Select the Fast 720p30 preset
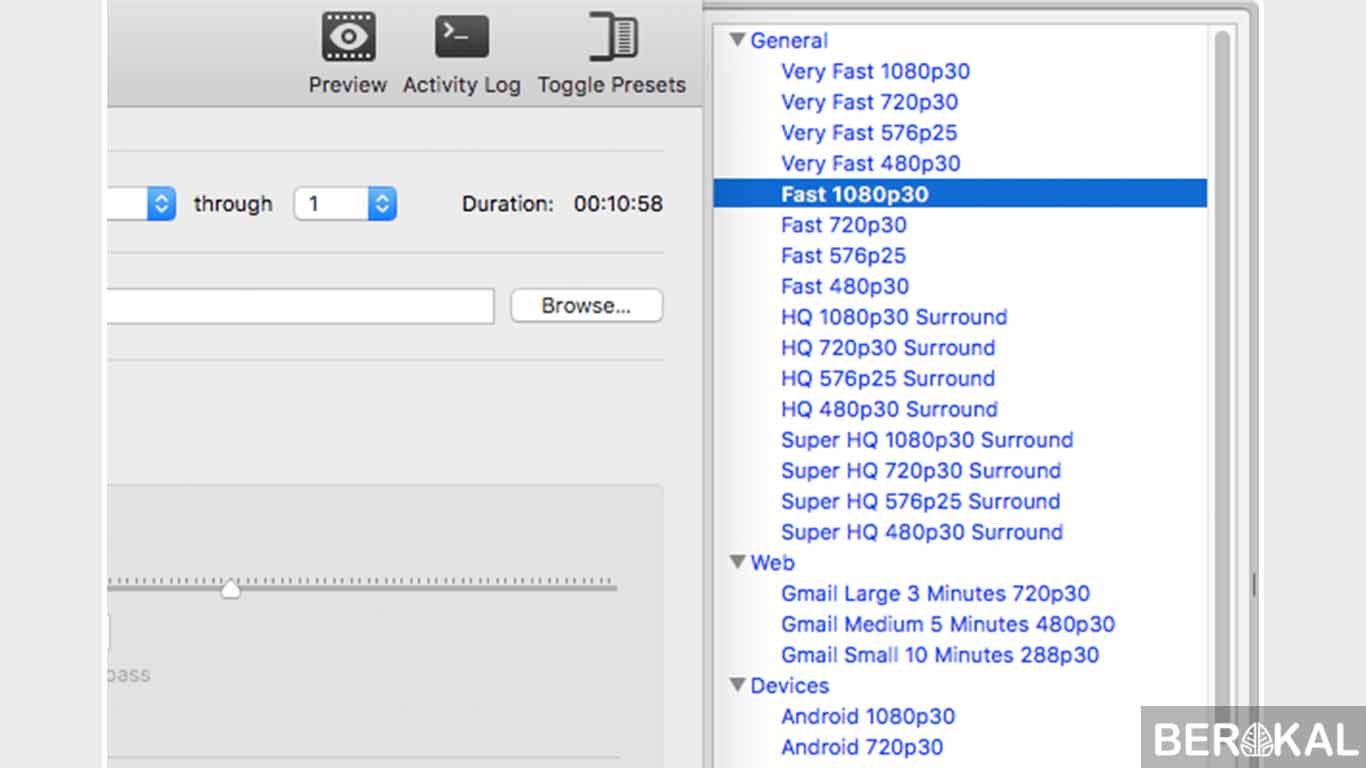The height and width of the screenshot is (768, 1366). tap(844, 225)
